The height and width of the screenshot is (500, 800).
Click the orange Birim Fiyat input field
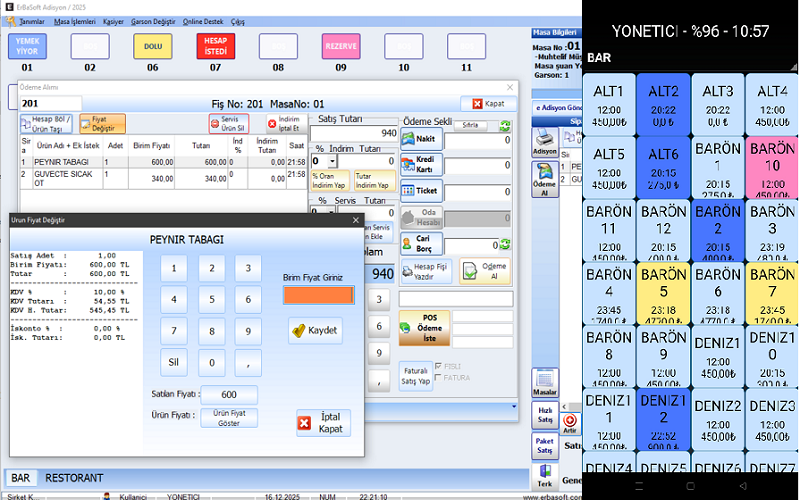point(317,295)
